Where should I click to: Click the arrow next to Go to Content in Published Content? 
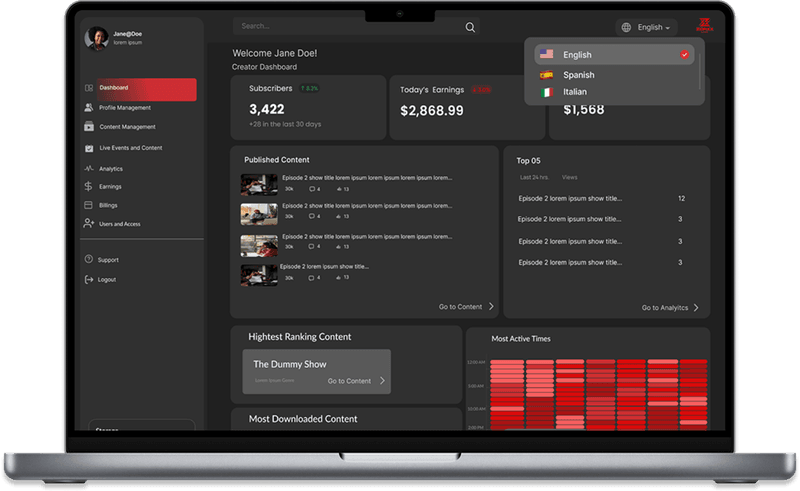click(x=491, y=306)
